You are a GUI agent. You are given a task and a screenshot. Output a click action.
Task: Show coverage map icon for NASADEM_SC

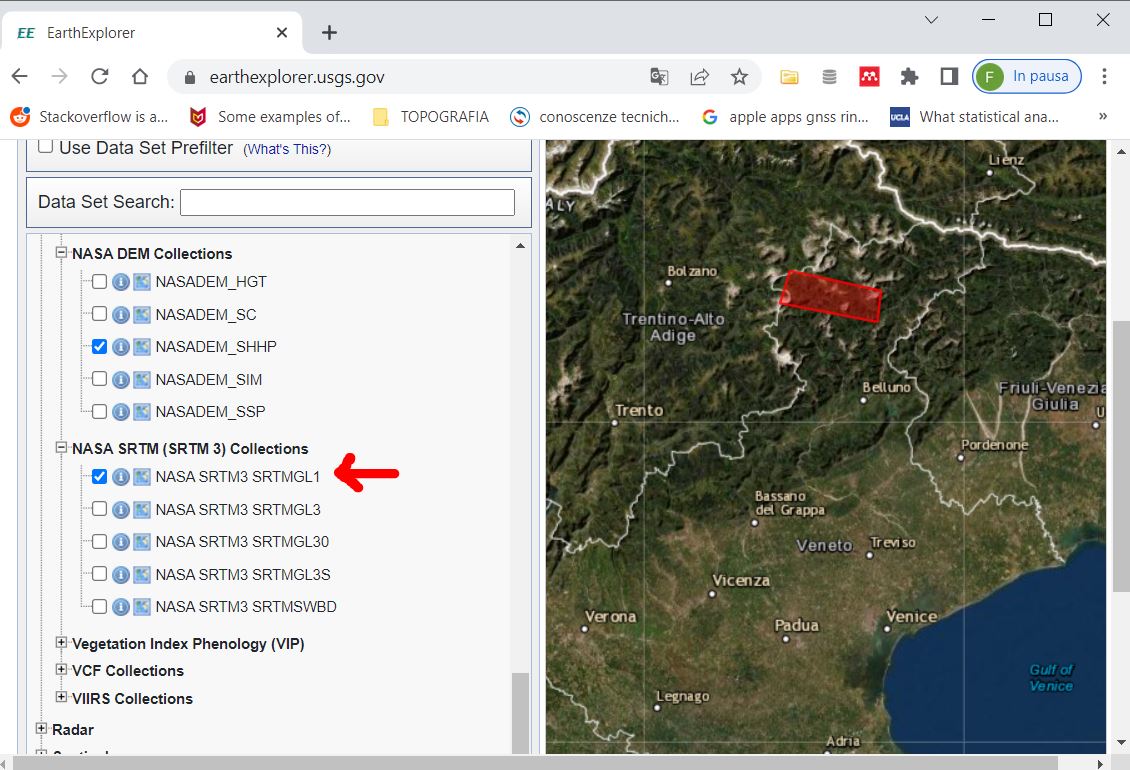coord(142,314)
